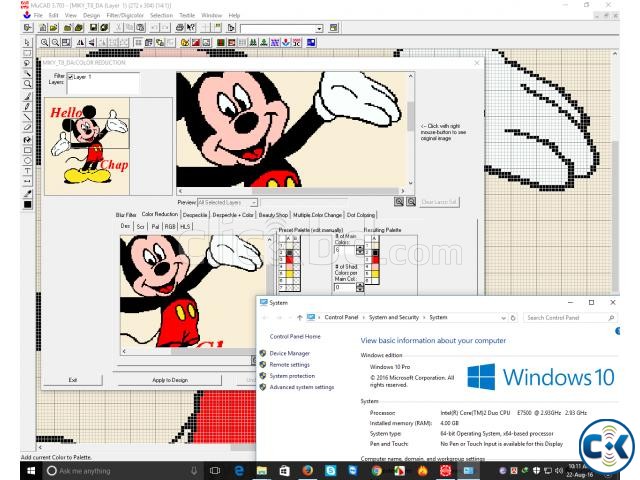Click the Apply to Design button

[x=170, y=380]
